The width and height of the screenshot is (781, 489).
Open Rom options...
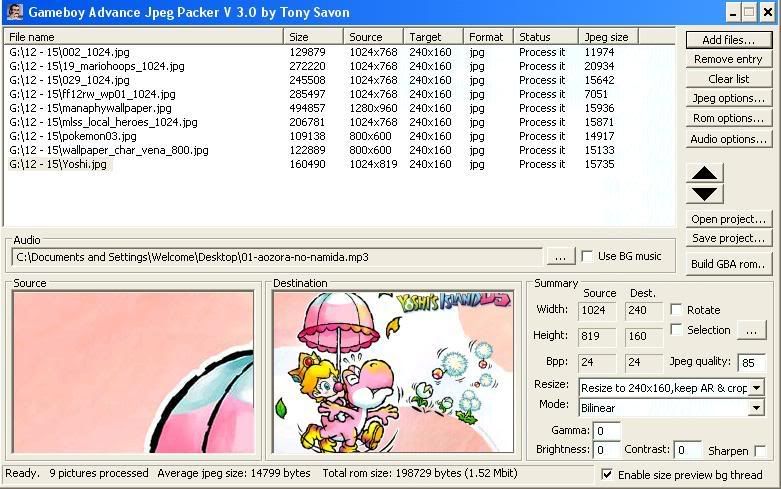728,118
